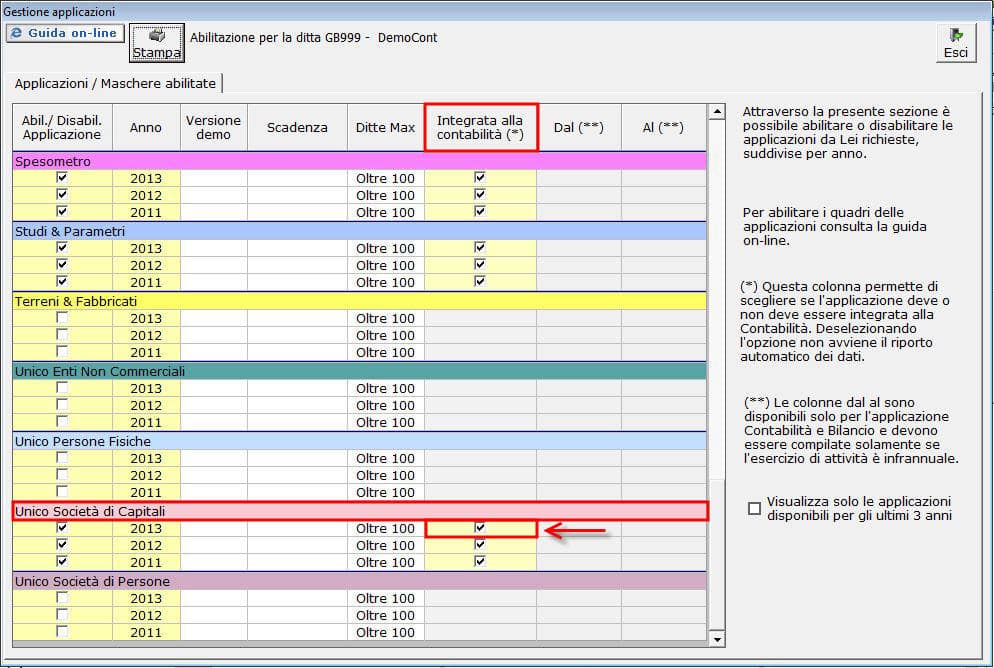Image resolution: width=994 pixels, height=668 pixels.
Task: Enable Unico Società di Persone 2011 checkbox
Action: (62, 632)
